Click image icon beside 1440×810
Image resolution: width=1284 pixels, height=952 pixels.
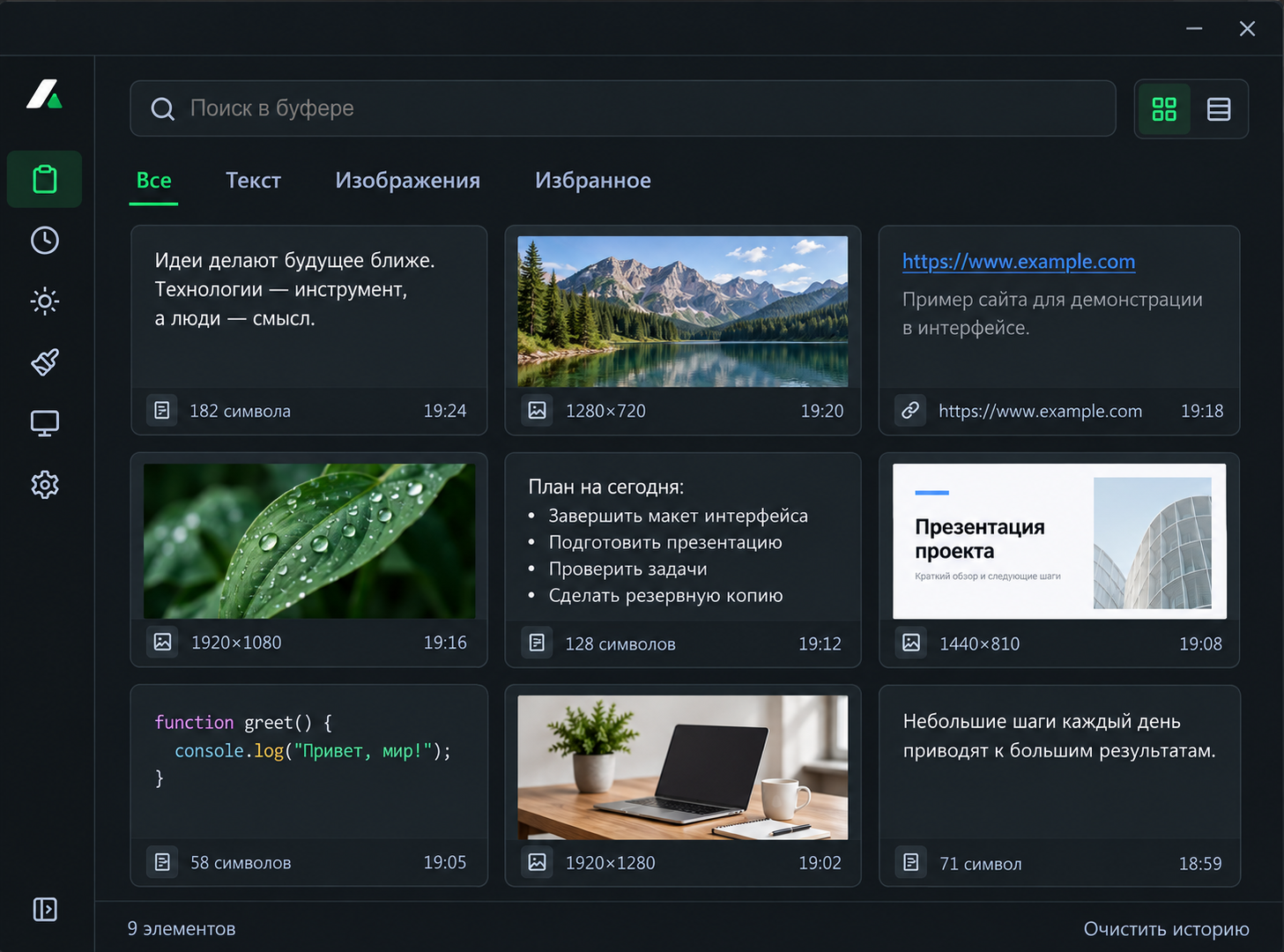tap(911, 643)
